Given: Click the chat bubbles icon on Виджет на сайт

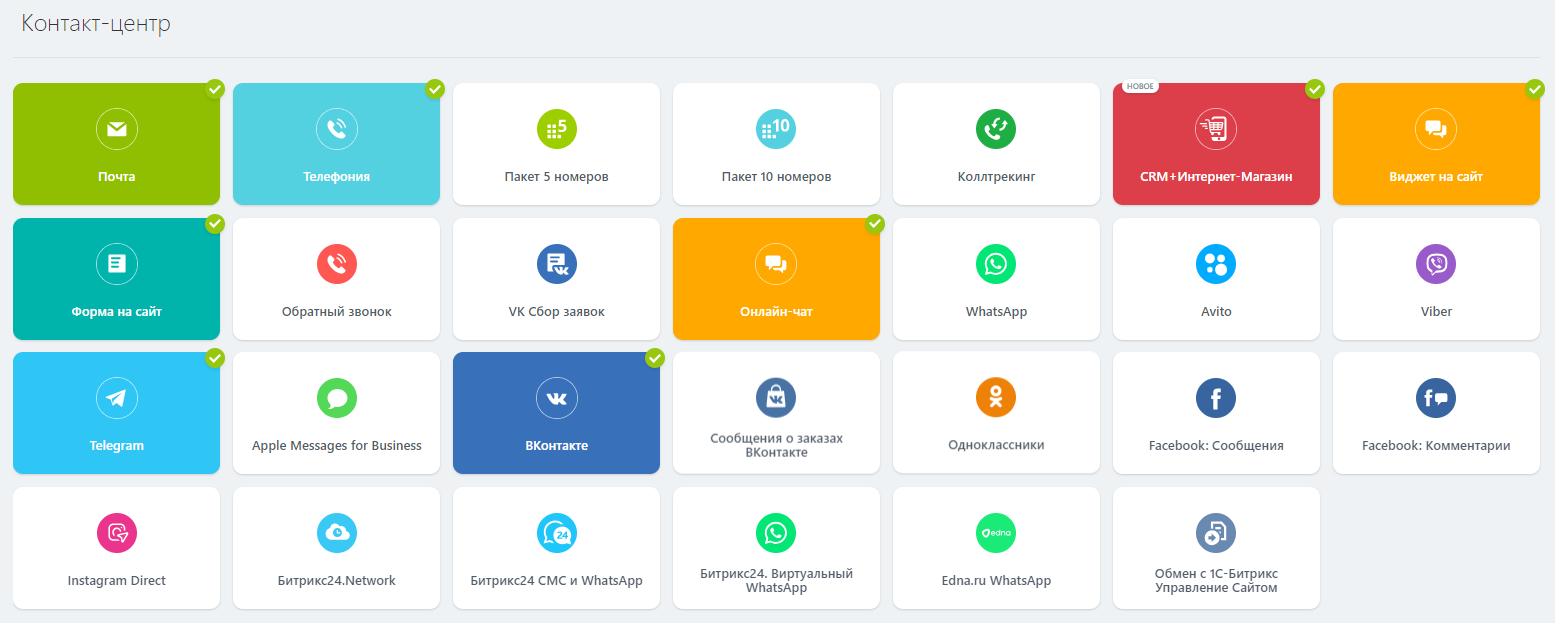Looking at the screenshot, I should [1436, 129].
